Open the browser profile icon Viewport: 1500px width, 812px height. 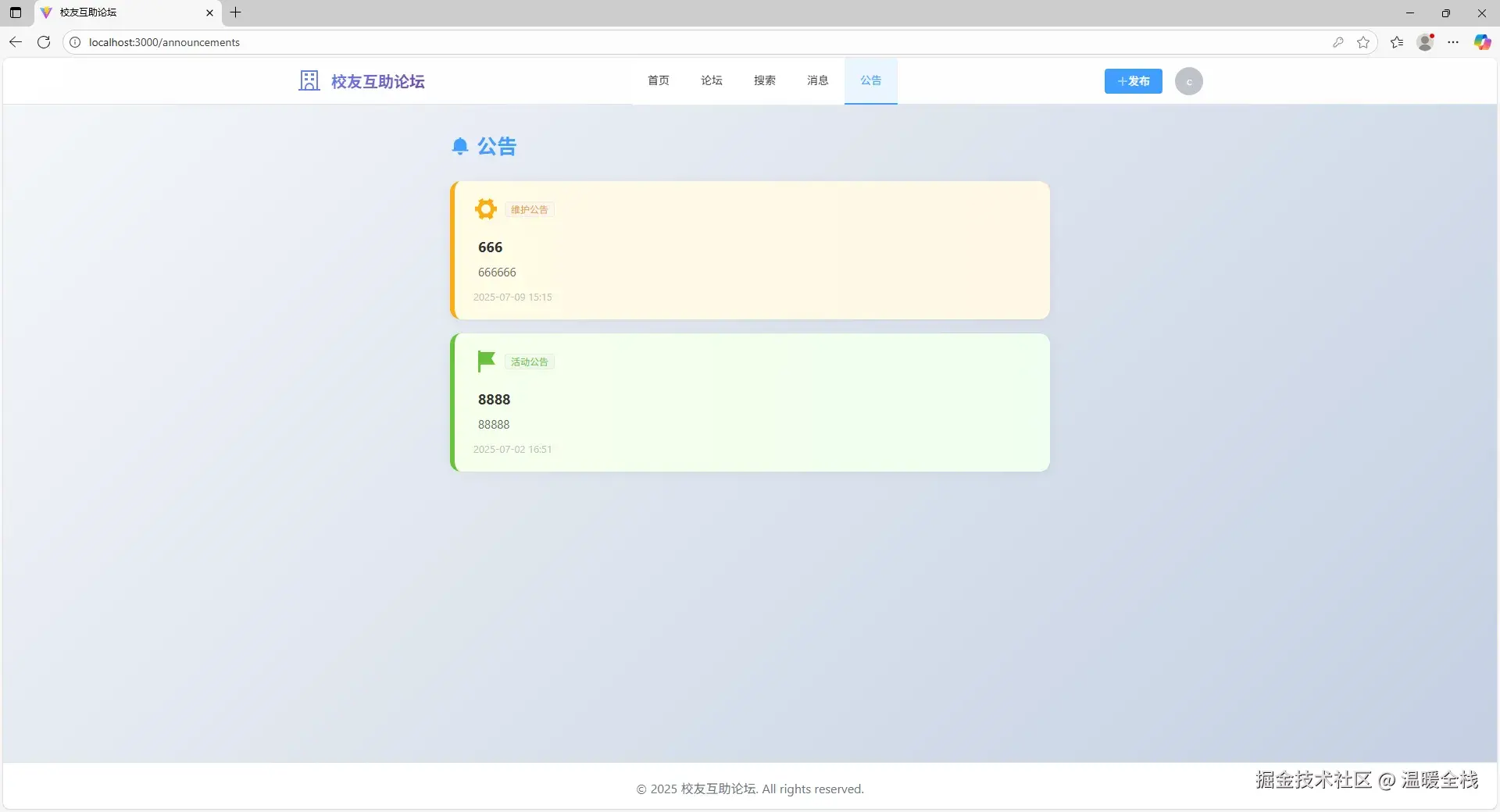point(1425,42)
